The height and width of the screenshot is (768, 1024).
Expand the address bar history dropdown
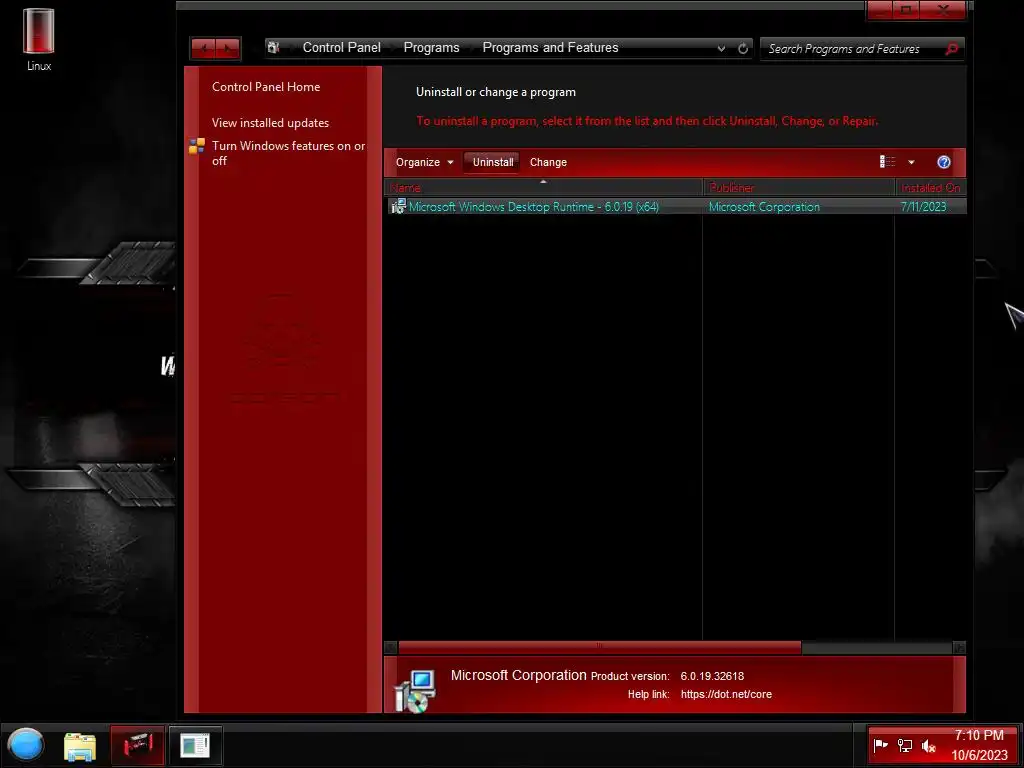(721, 48)
